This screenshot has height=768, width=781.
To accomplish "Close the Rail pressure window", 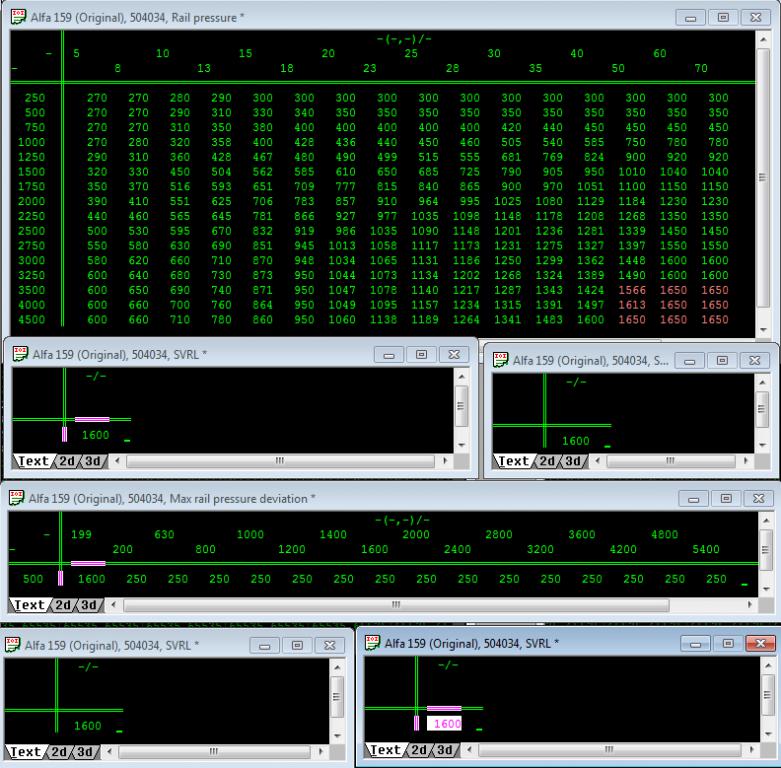I will [756, 17].
